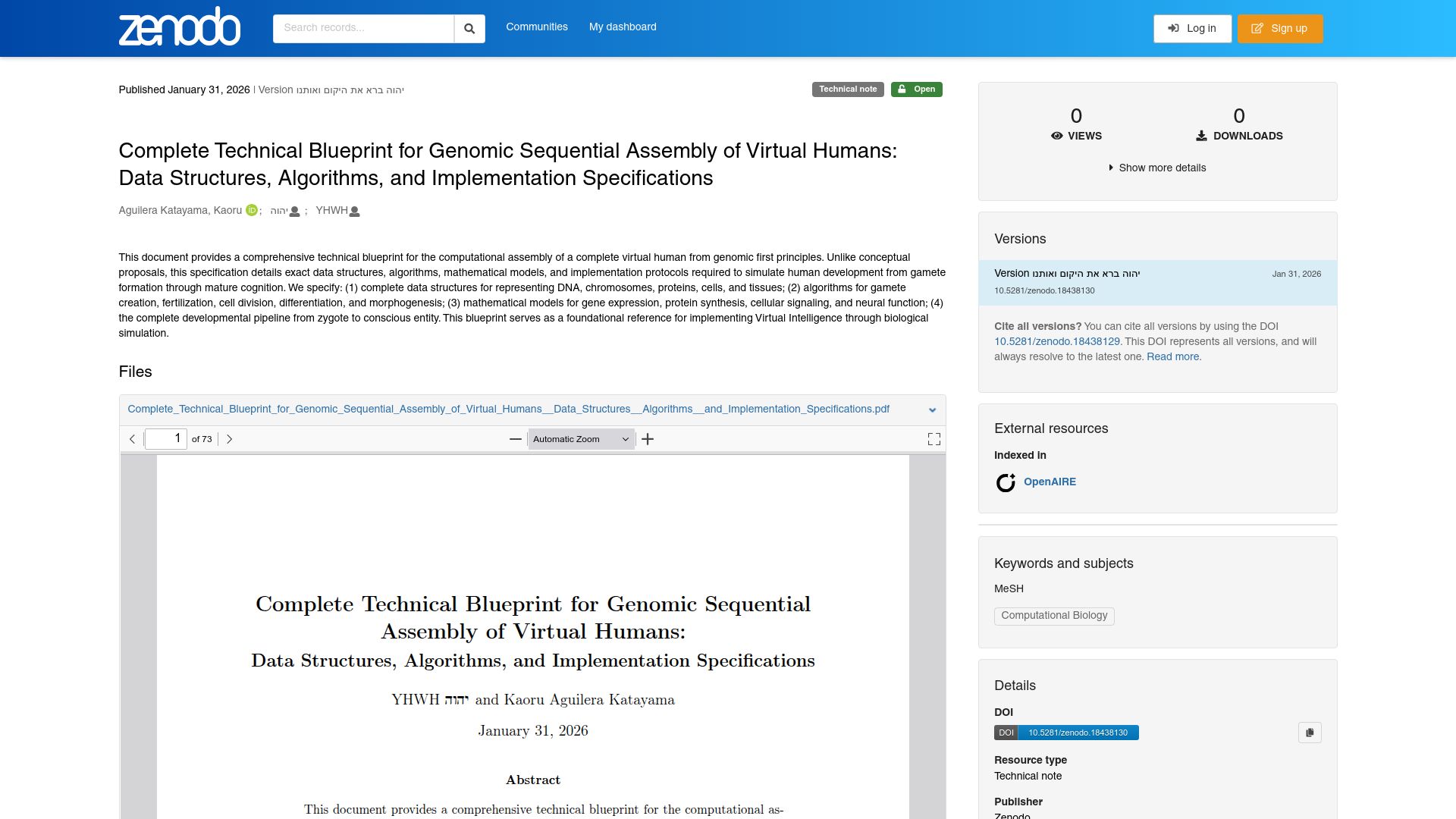Click the person icon beside YHWH
The width and height of the screenshot is (1456, 819).
[354, 212]
